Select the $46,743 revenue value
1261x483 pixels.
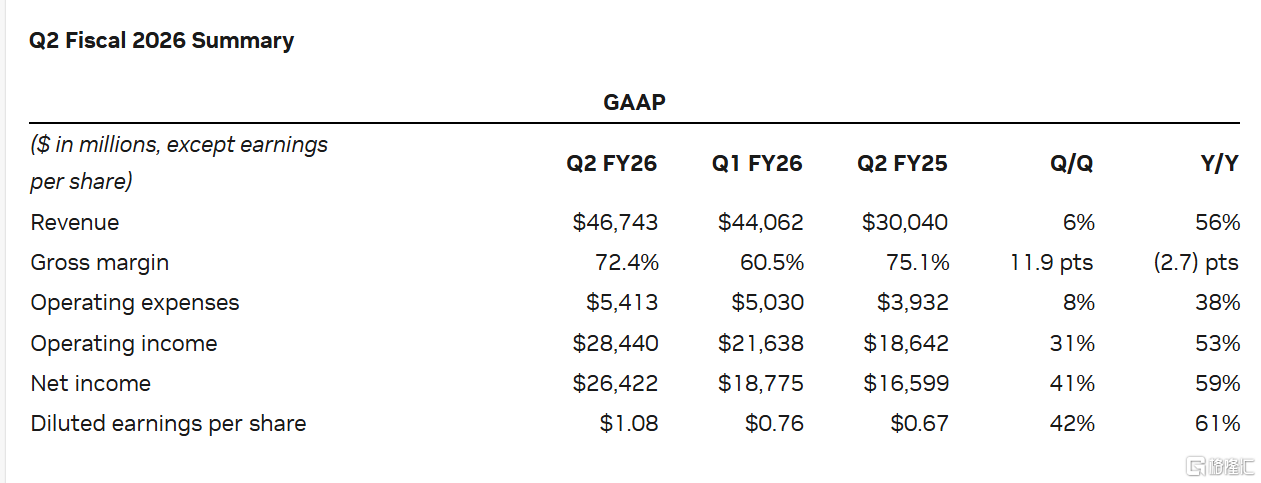tap(615, 222)
